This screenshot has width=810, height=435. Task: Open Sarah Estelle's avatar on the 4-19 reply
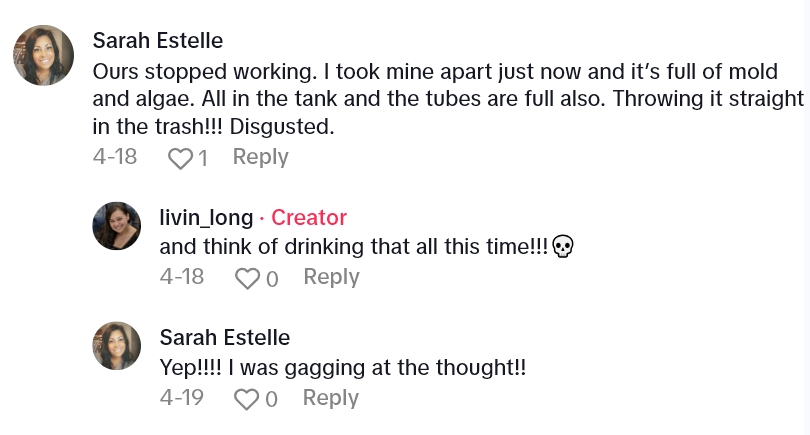click(117, 346)
